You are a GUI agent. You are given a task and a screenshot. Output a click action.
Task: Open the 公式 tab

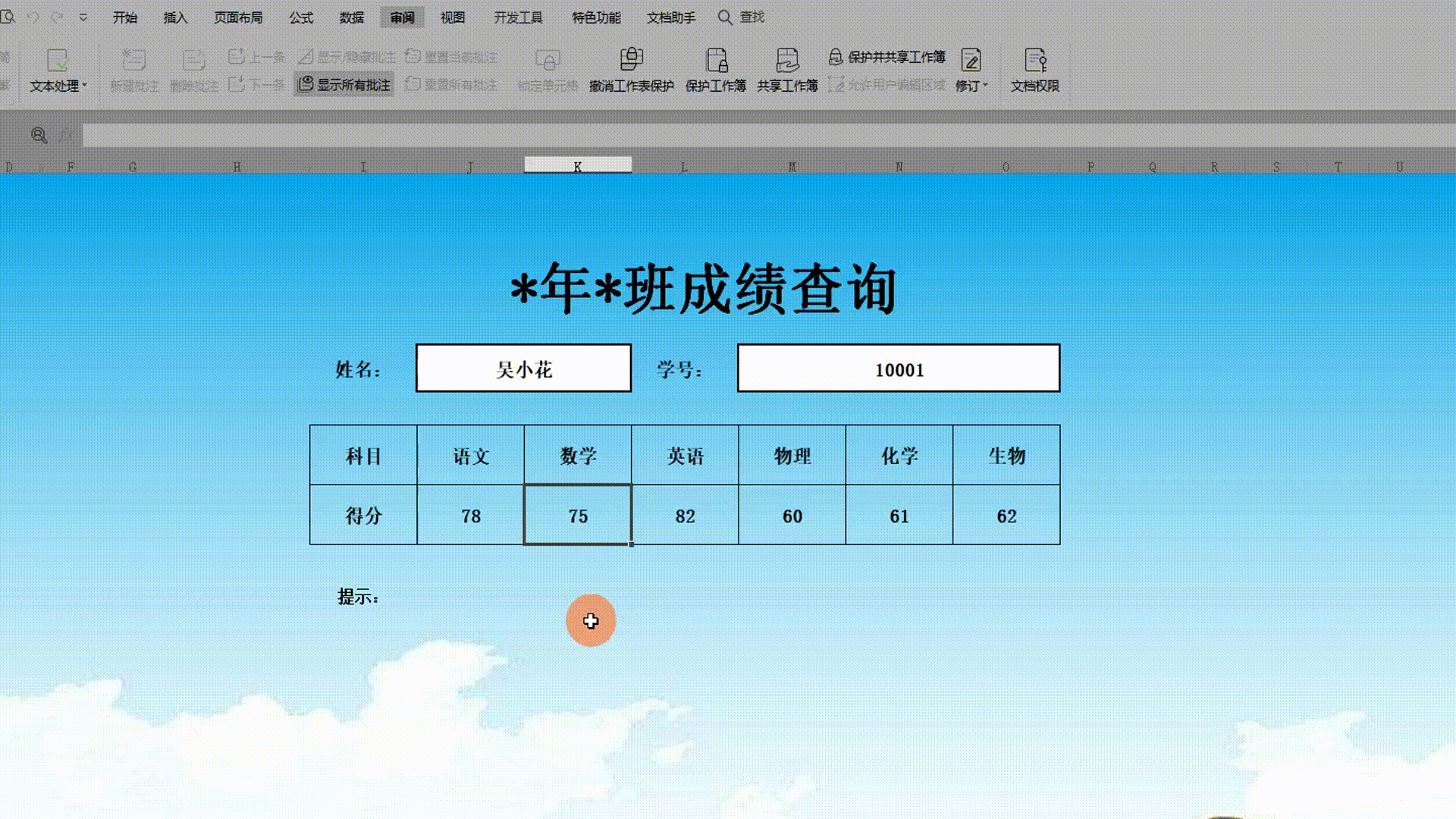[x=301, y=17]
